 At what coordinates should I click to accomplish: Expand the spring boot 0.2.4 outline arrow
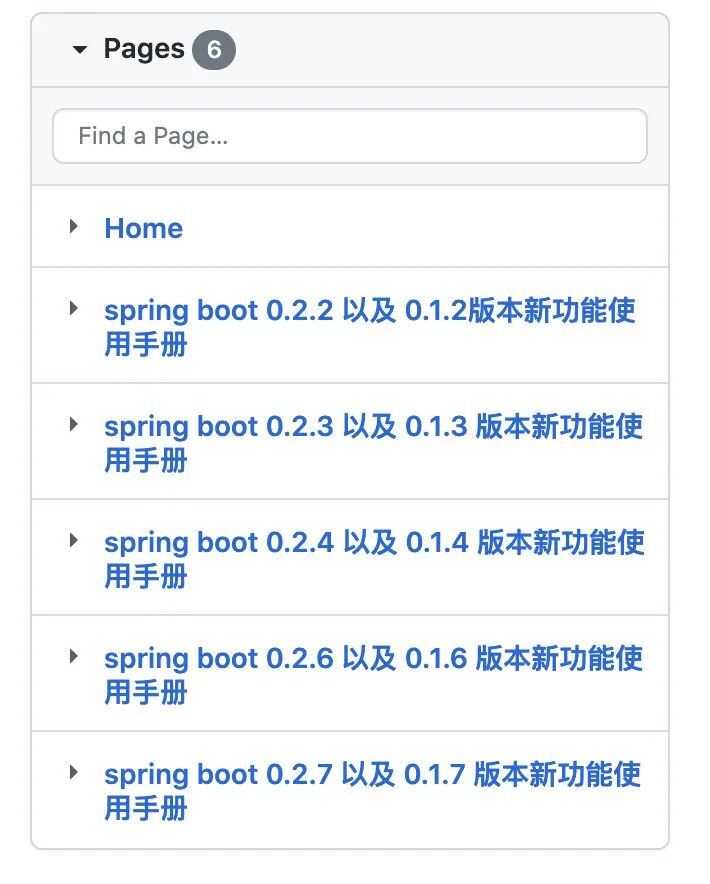click(x=73, y=540)
